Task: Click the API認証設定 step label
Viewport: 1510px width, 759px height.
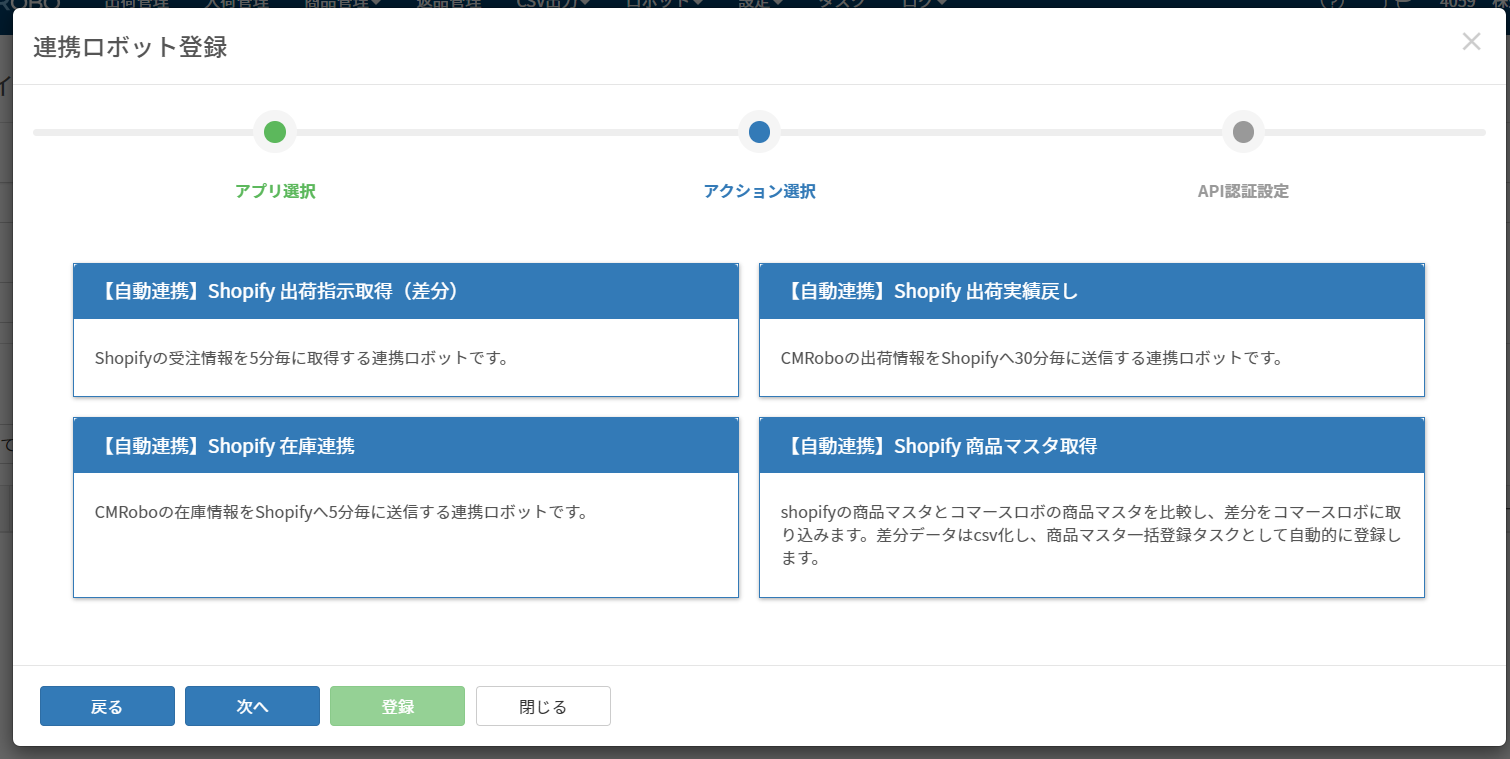Action: point(1243,191)
